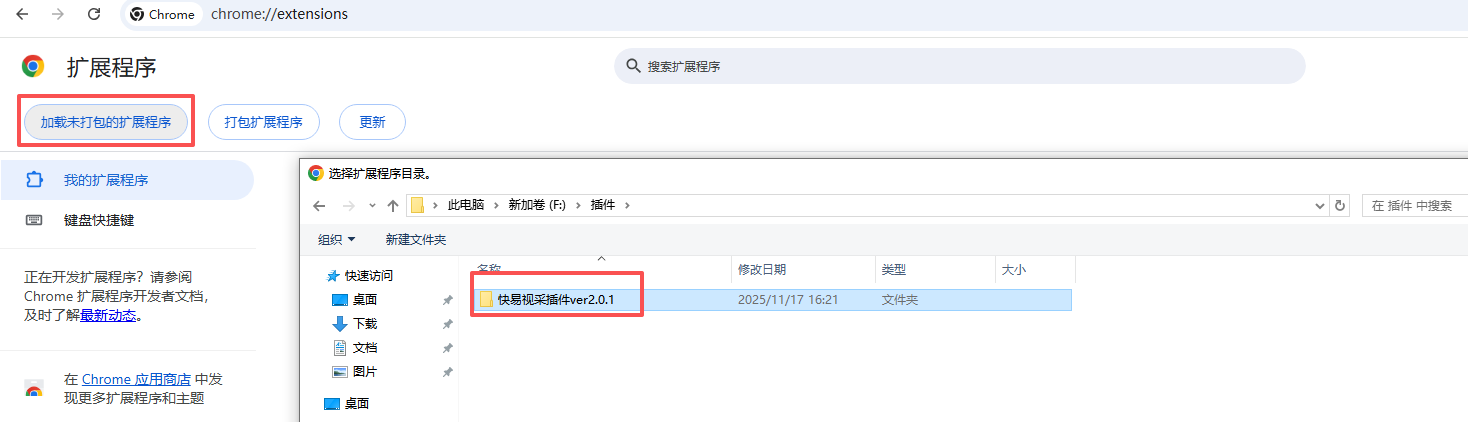1468x422 pixels.
Task: Select 图片 in the quick access list
Action: (x=365, y=372)
